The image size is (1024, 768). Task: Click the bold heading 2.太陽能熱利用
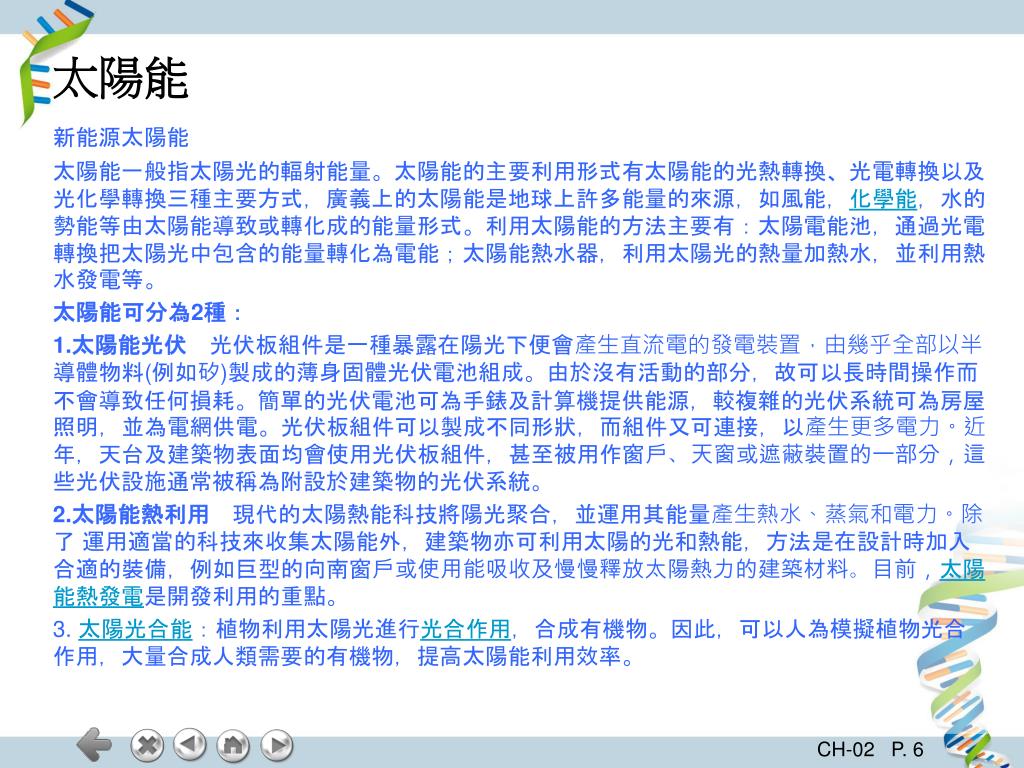click(x=131, y=515)
